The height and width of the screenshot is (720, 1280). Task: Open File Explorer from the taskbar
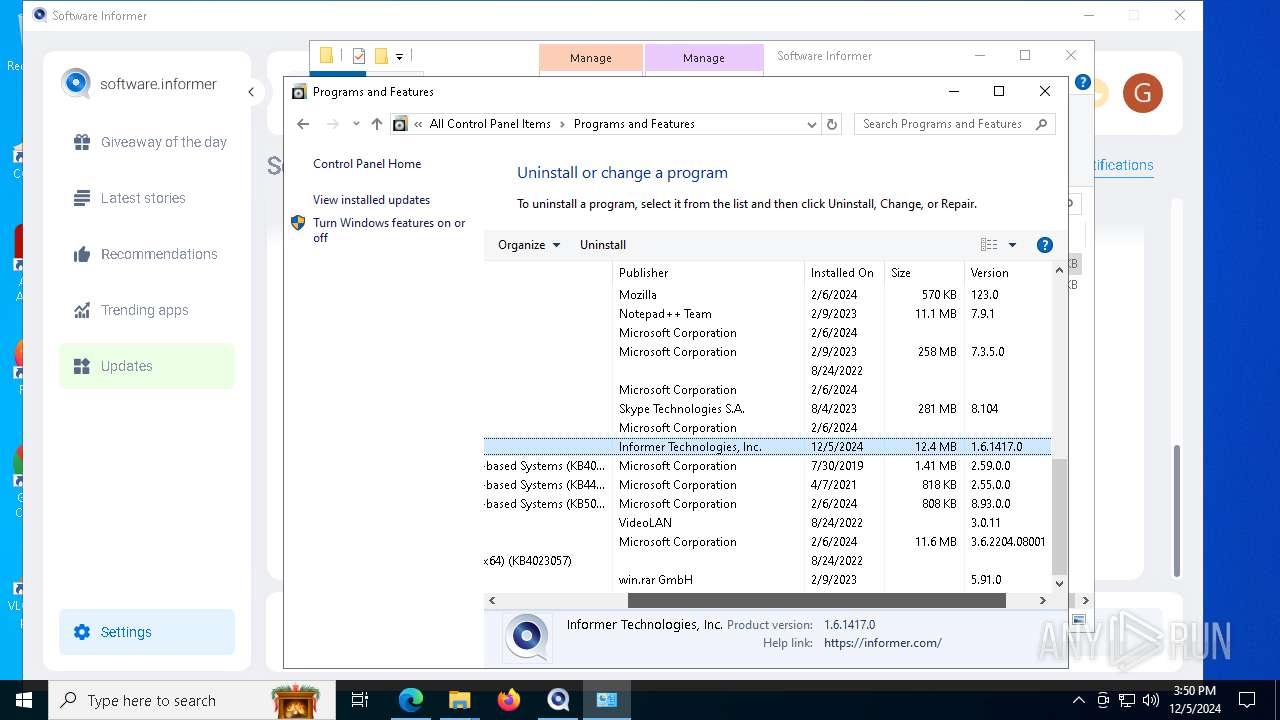(x=459, y=700)
